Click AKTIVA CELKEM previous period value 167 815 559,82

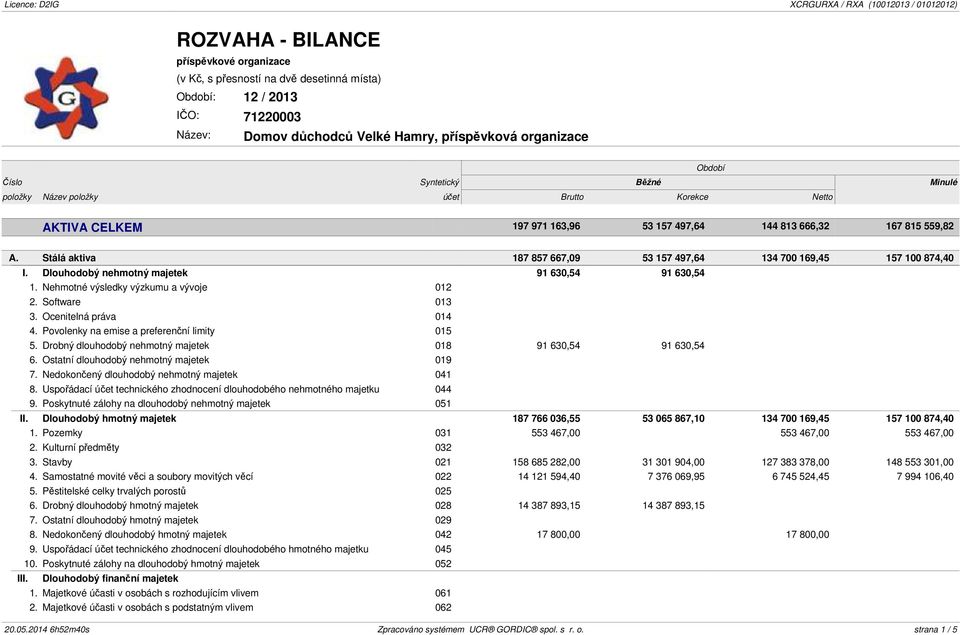coord(920,226)
